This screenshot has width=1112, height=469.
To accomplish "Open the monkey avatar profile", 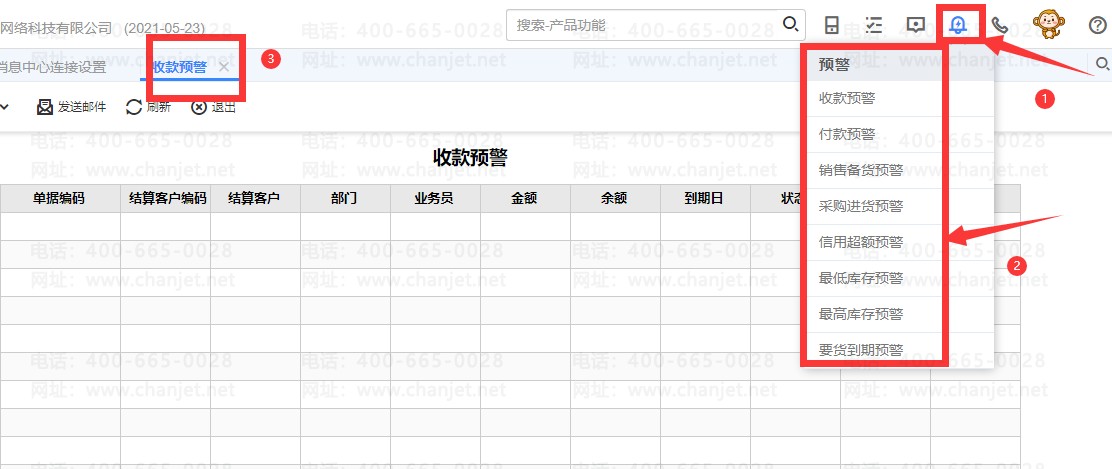I will pos(1047,23).
